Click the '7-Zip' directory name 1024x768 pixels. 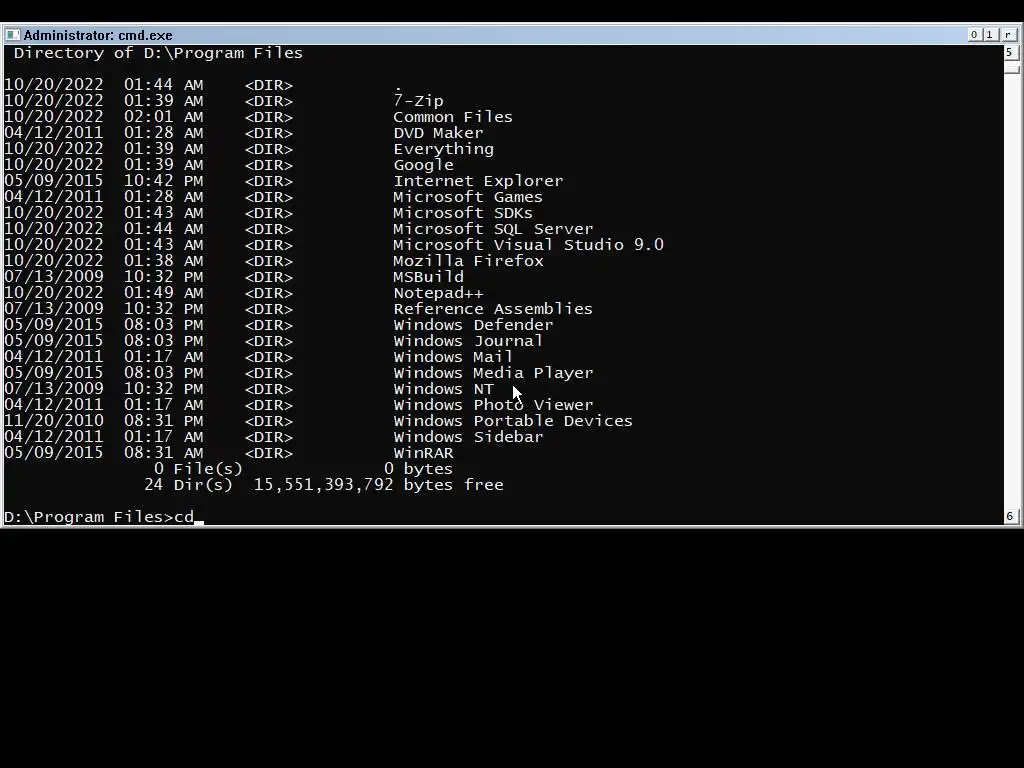[x=419, y=101]
